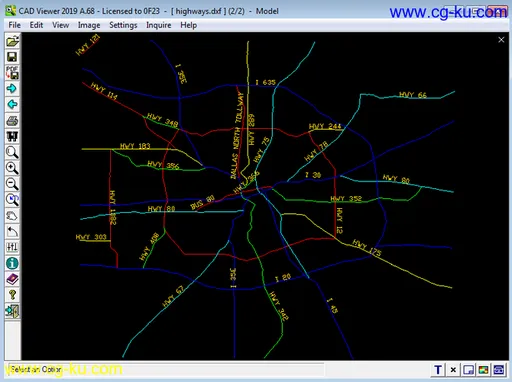Toggle the colorful image button in status bar
The height and width of the screenshot is (382, 512).
click(484, 370)
